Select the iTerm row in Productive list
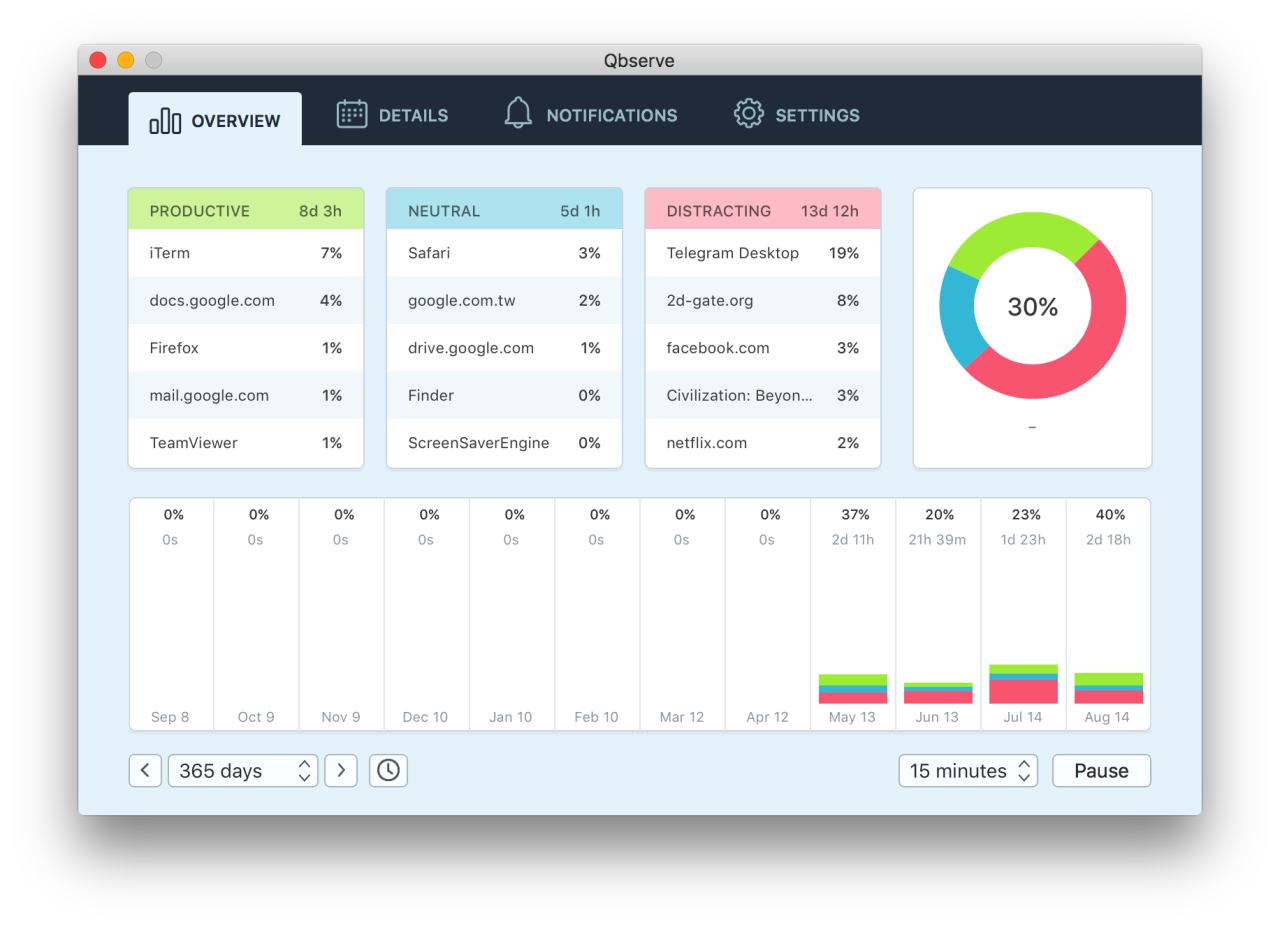The height and width of the screenshot is (927, 1280). (245, 253)
